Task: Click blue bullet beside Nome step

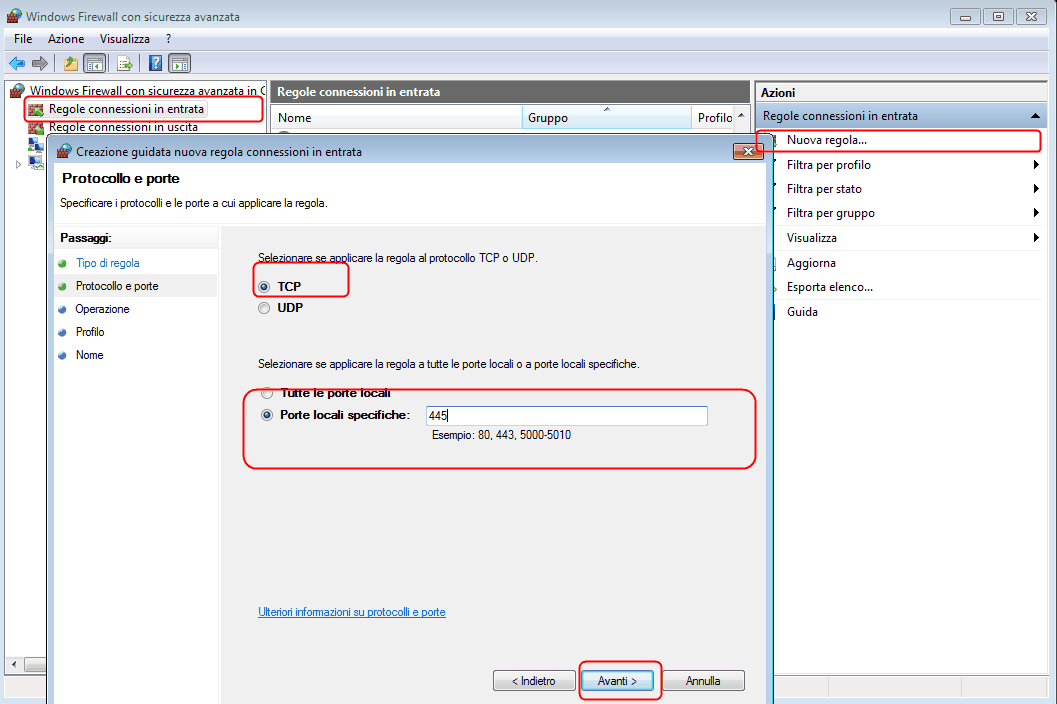Action: pyautogui.click(x=62, y=355)
